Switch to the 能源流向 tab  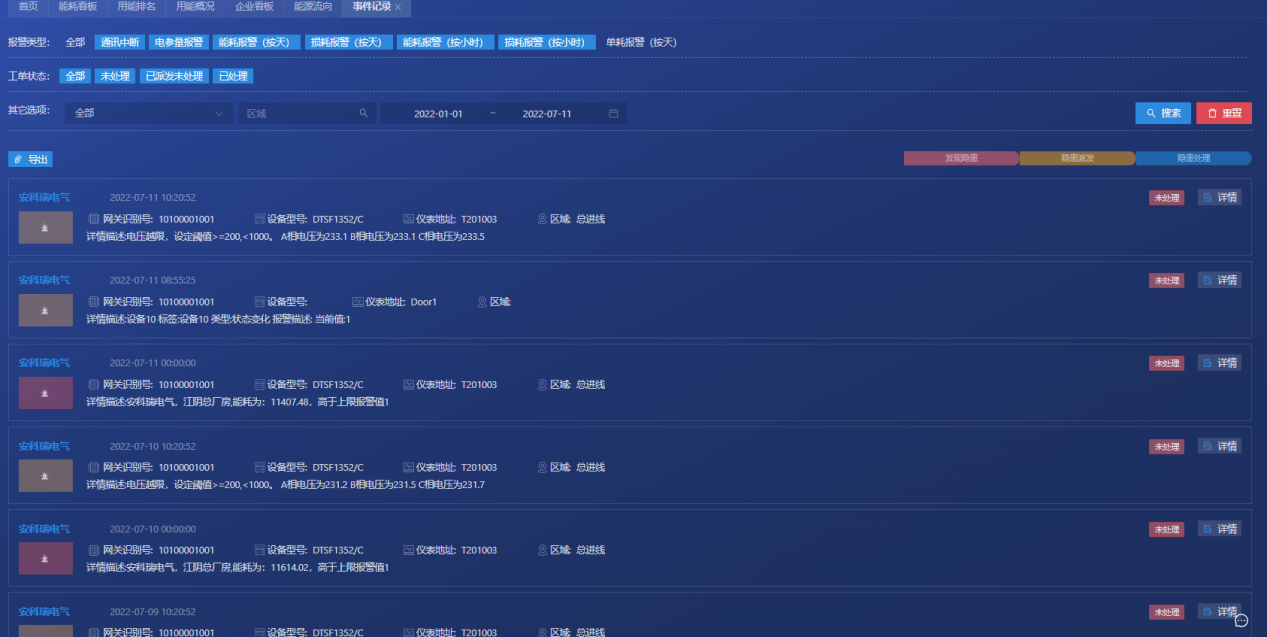click(x=311, y=7)
